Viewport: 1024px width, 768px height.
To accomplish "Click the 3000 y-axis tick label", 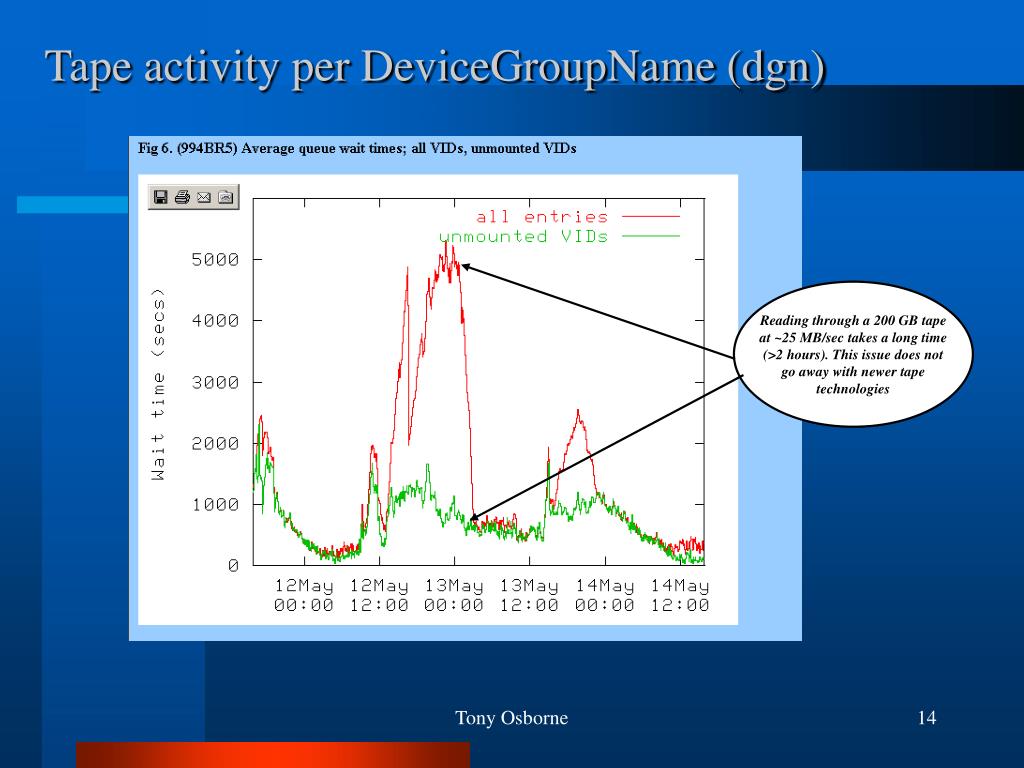I will [216, 382].
